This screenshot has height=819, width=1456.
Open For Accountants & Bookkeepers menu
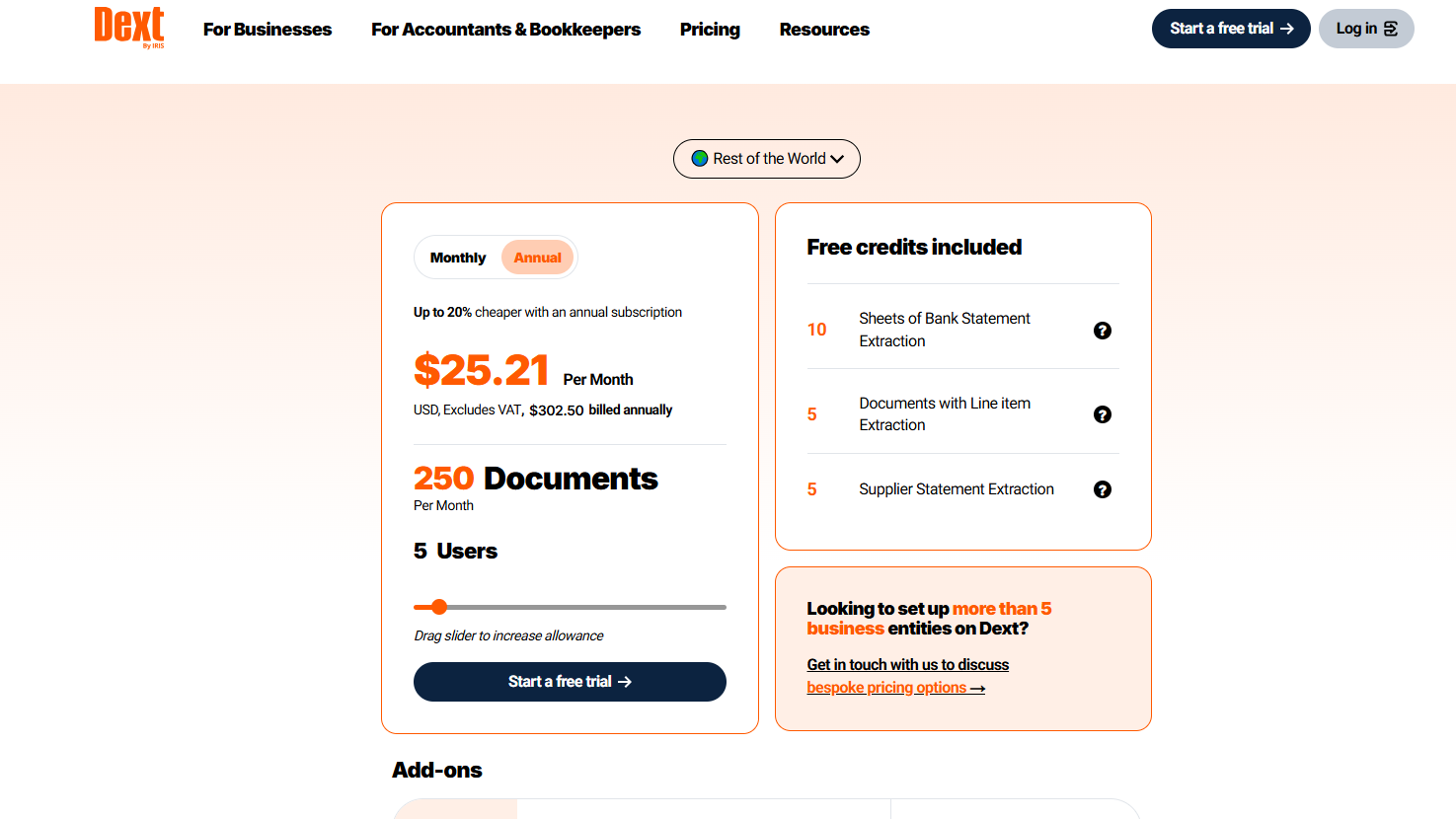point(505,30)
